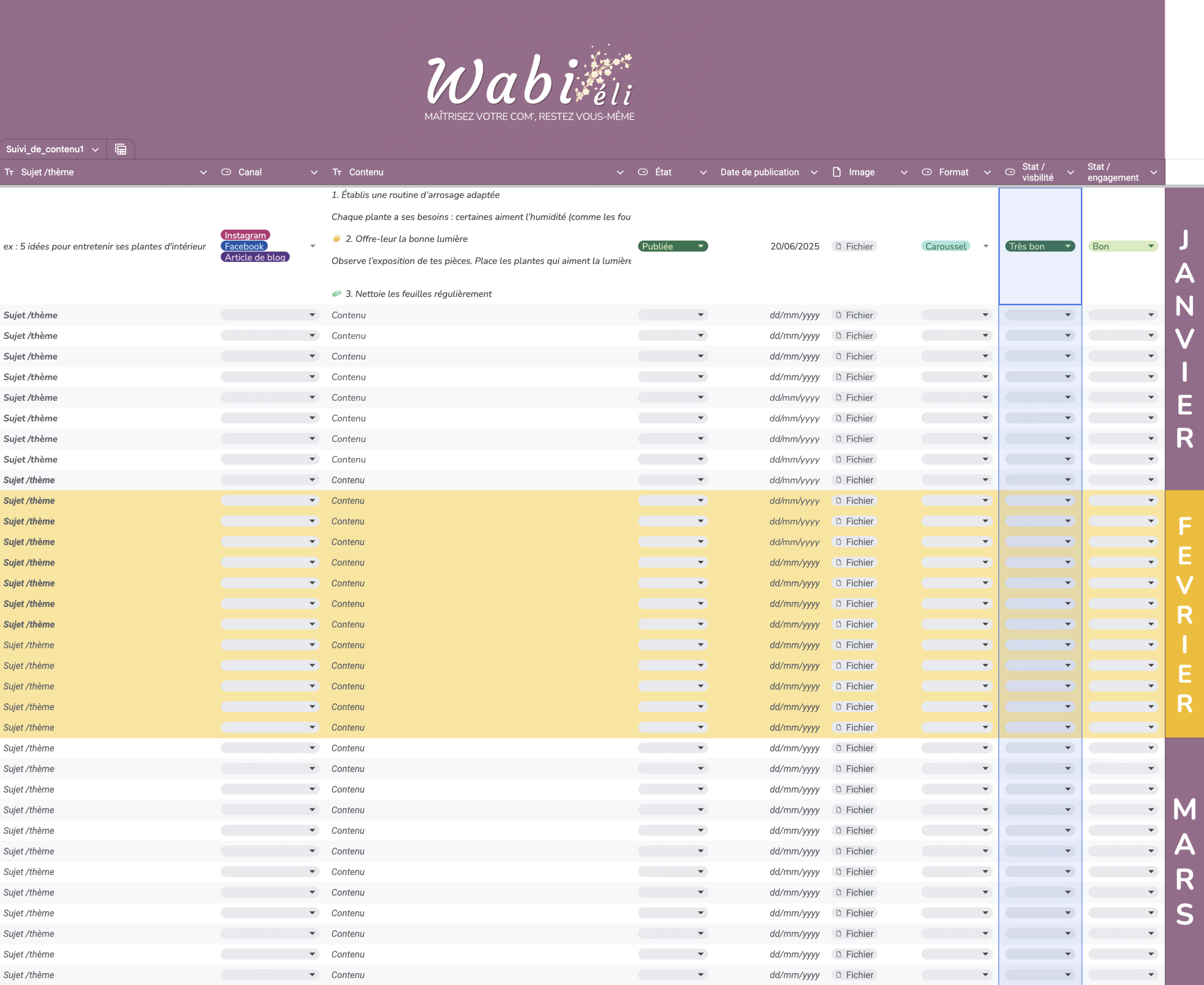Viewport: 1204px width, 985px height.
Task: Click the chip icon on Stat / visibilité header
Action: tap(1010, 172)
